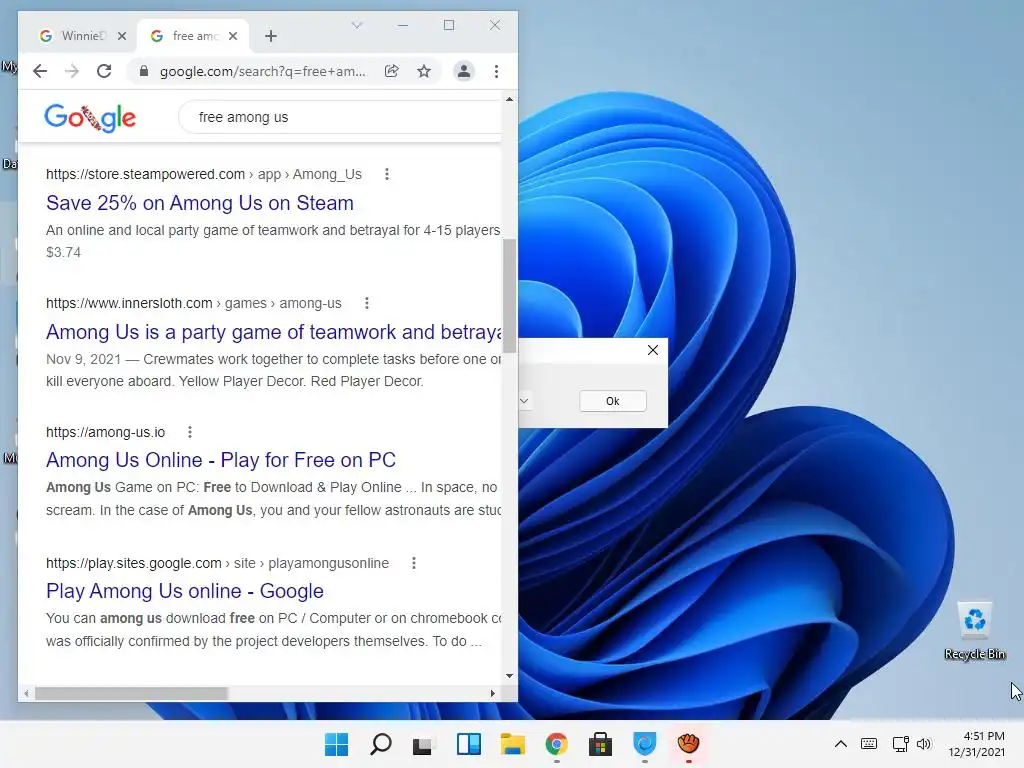Share this page using the share icon
Viewport: 1024px width, 768px height.
coord(391,71)
